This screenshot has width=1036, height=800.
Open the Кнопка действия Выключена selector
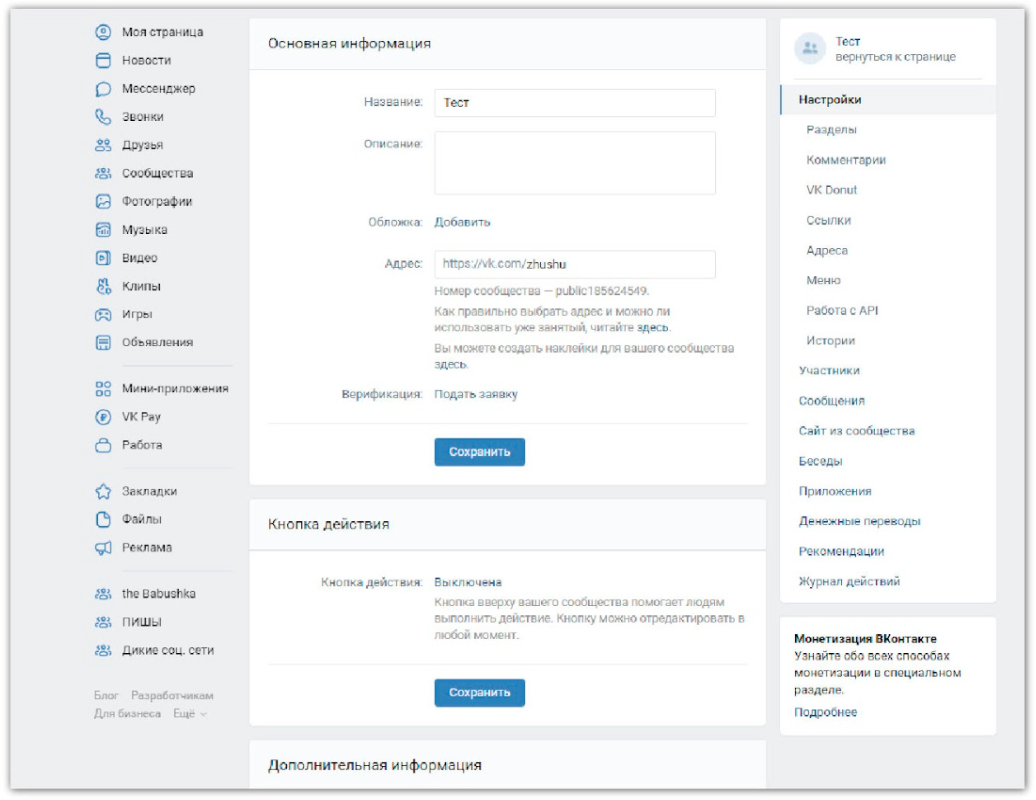pos(467,582)
